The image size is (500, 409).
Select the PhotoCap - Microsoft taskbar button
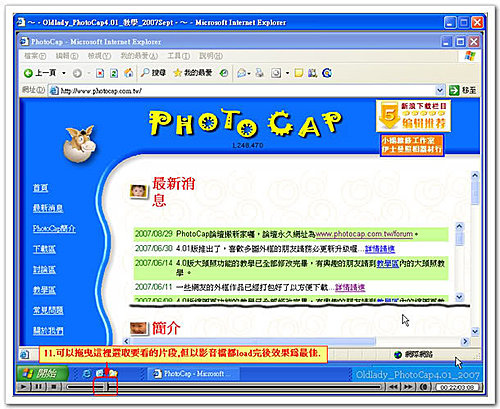[193, 374]
